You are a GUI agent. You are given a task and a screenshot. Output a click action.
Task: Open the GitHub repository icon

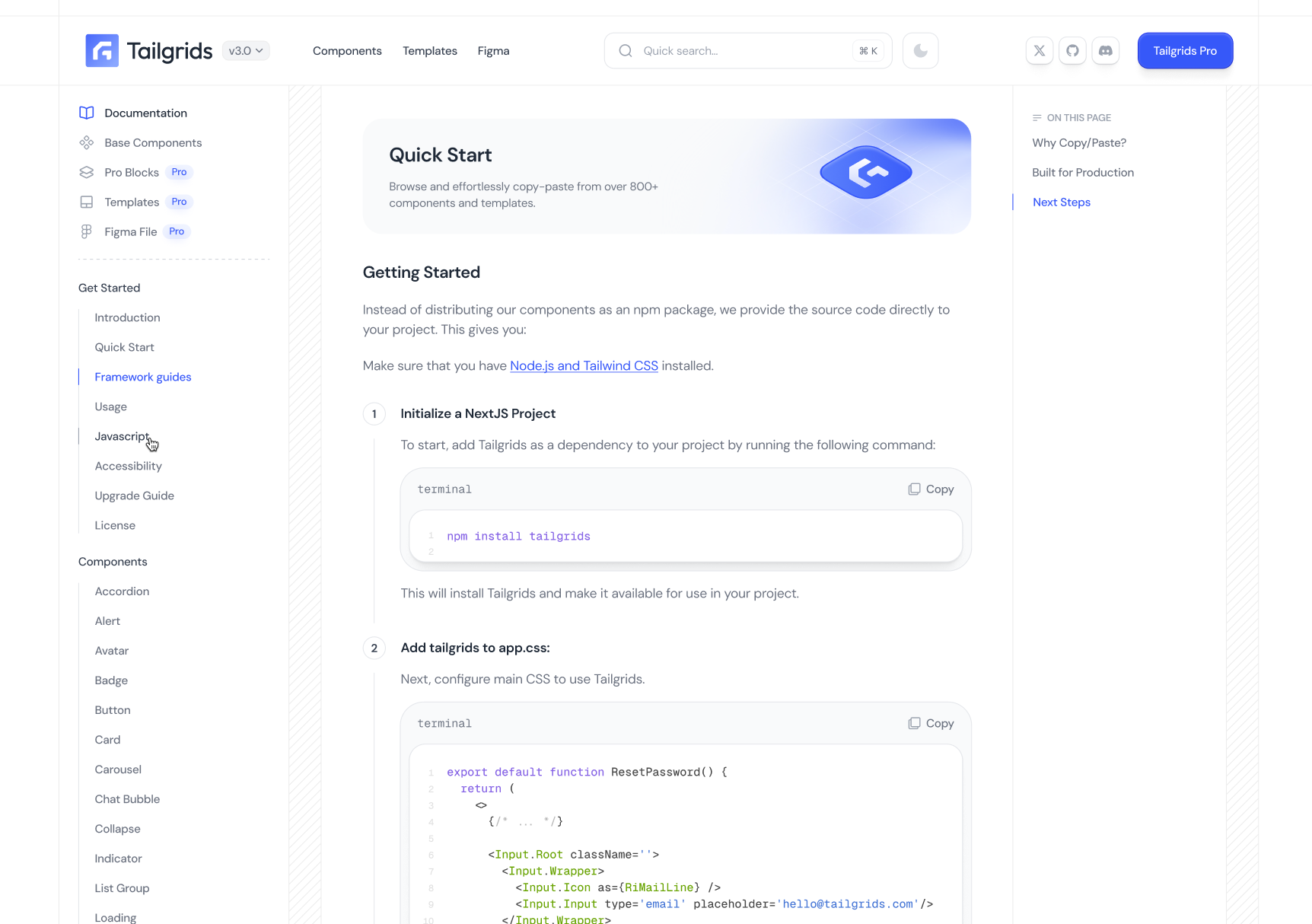point(1072,50)
